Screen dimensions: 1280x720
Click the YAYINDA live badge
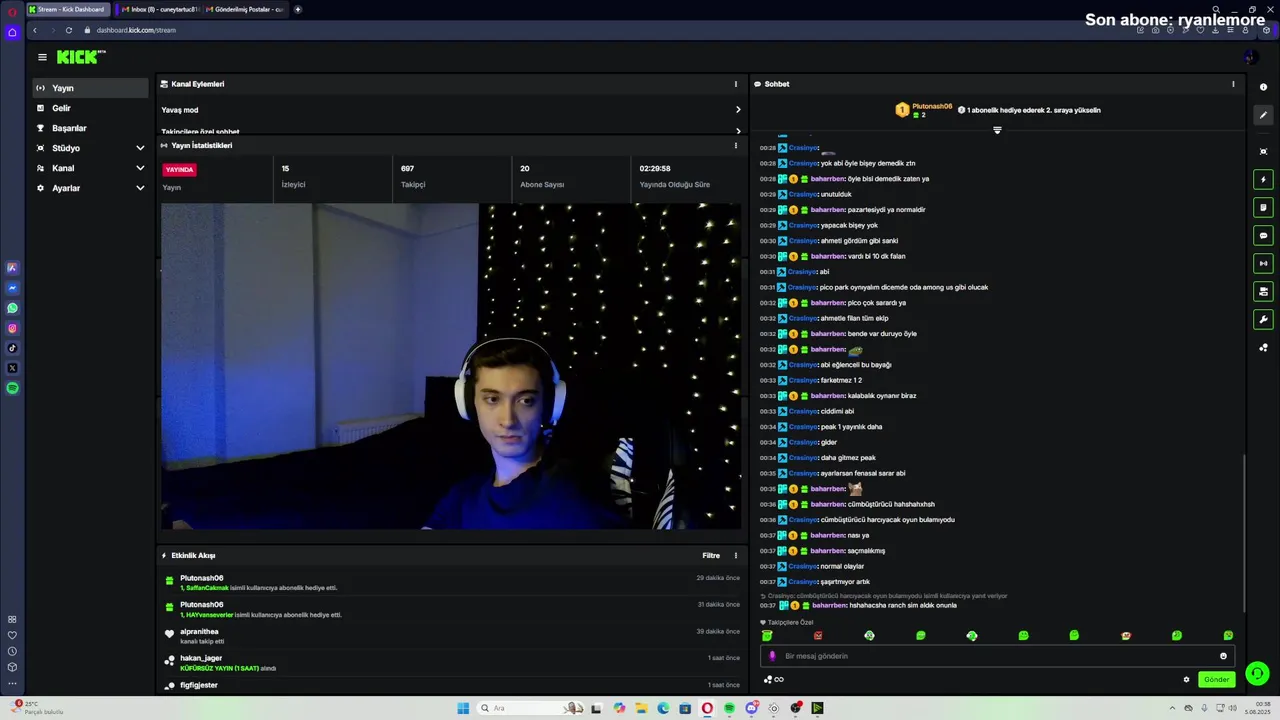[x=179, y=169]
